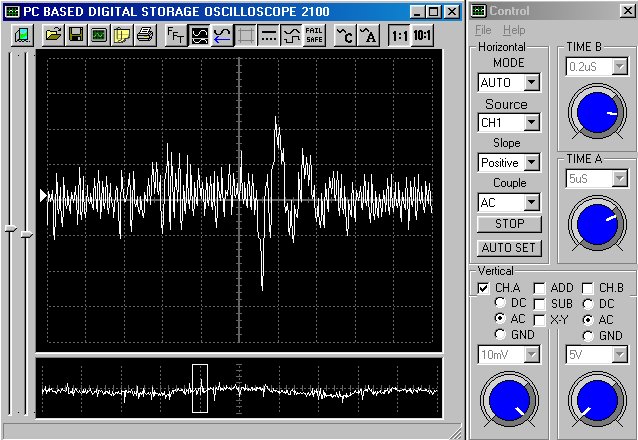This screenshot has width=638, height=440.
Task: Click the Save floppy disk icon
Action: coord(75,35)
